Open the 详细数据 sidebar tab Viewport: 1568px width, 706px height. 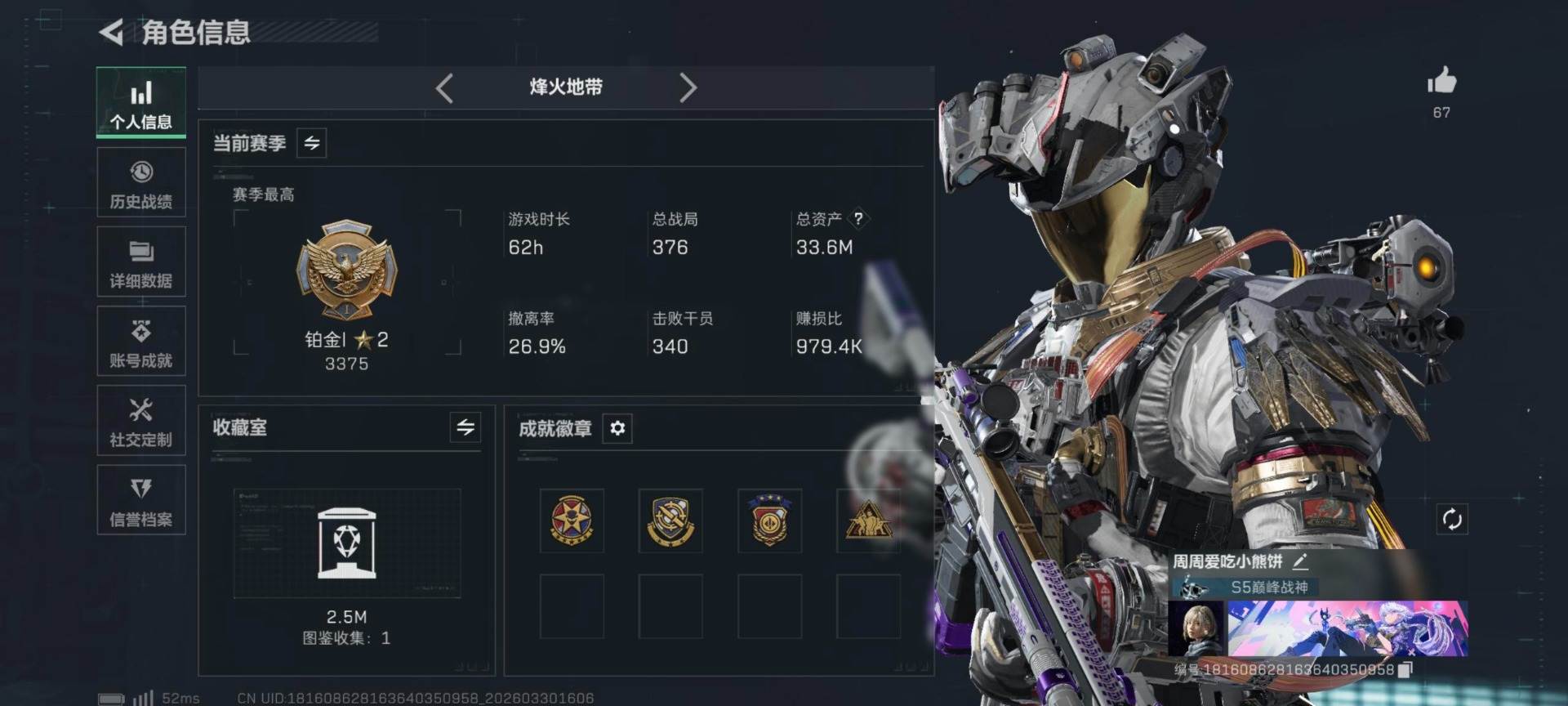(x=141, y=262)
